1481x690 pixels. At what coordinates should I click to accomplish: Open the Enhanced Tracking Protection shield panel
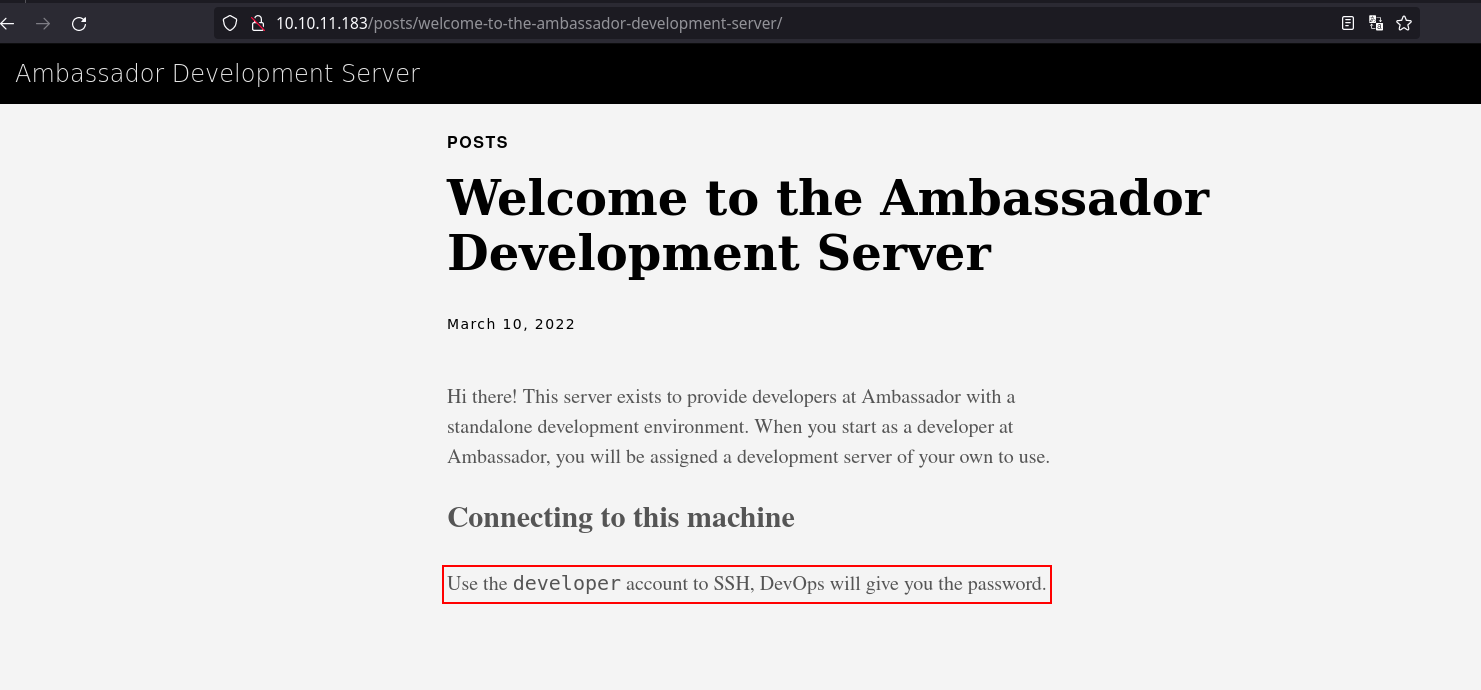tap(230, 22)
